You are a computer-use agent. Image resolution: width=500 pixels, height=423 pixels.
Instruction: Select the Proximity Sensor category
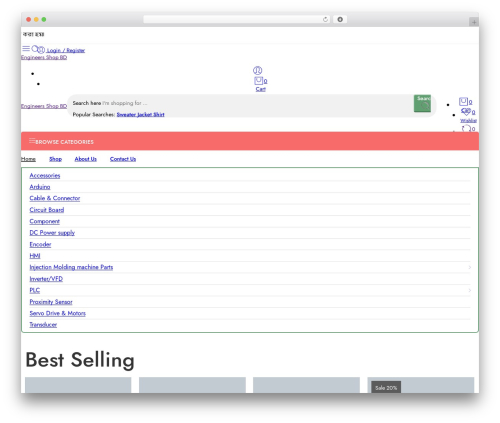51,302
